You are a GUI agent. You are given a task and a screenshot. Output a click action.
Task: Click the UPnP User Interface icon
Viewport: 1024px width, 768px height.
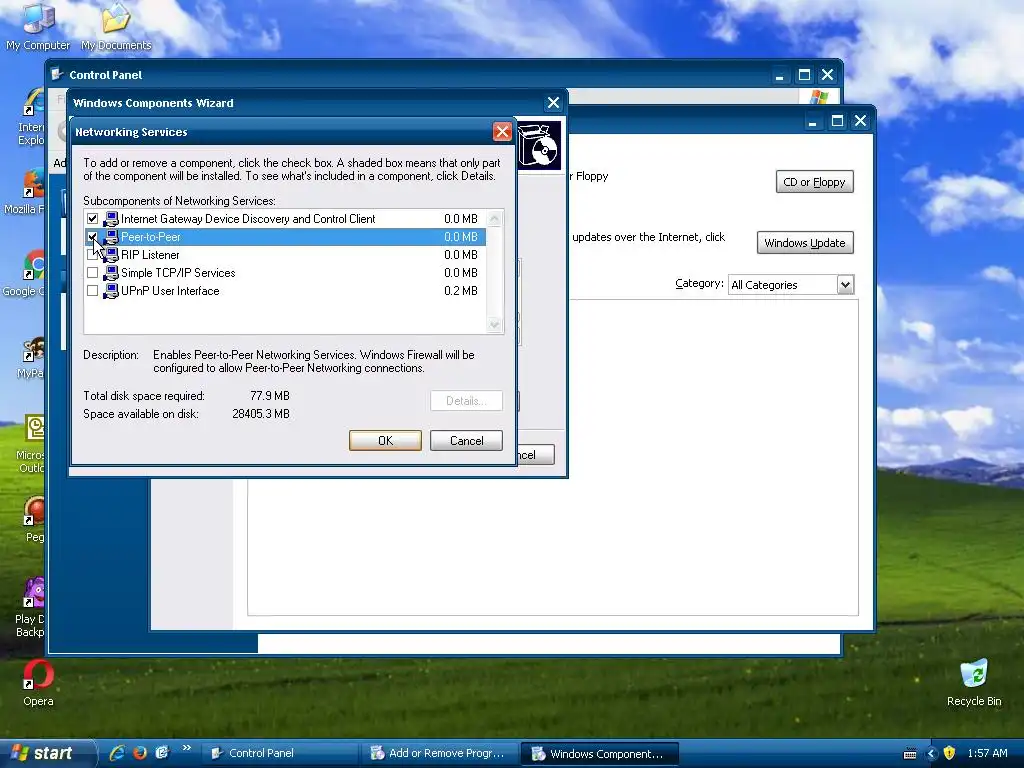click(110, 291)
